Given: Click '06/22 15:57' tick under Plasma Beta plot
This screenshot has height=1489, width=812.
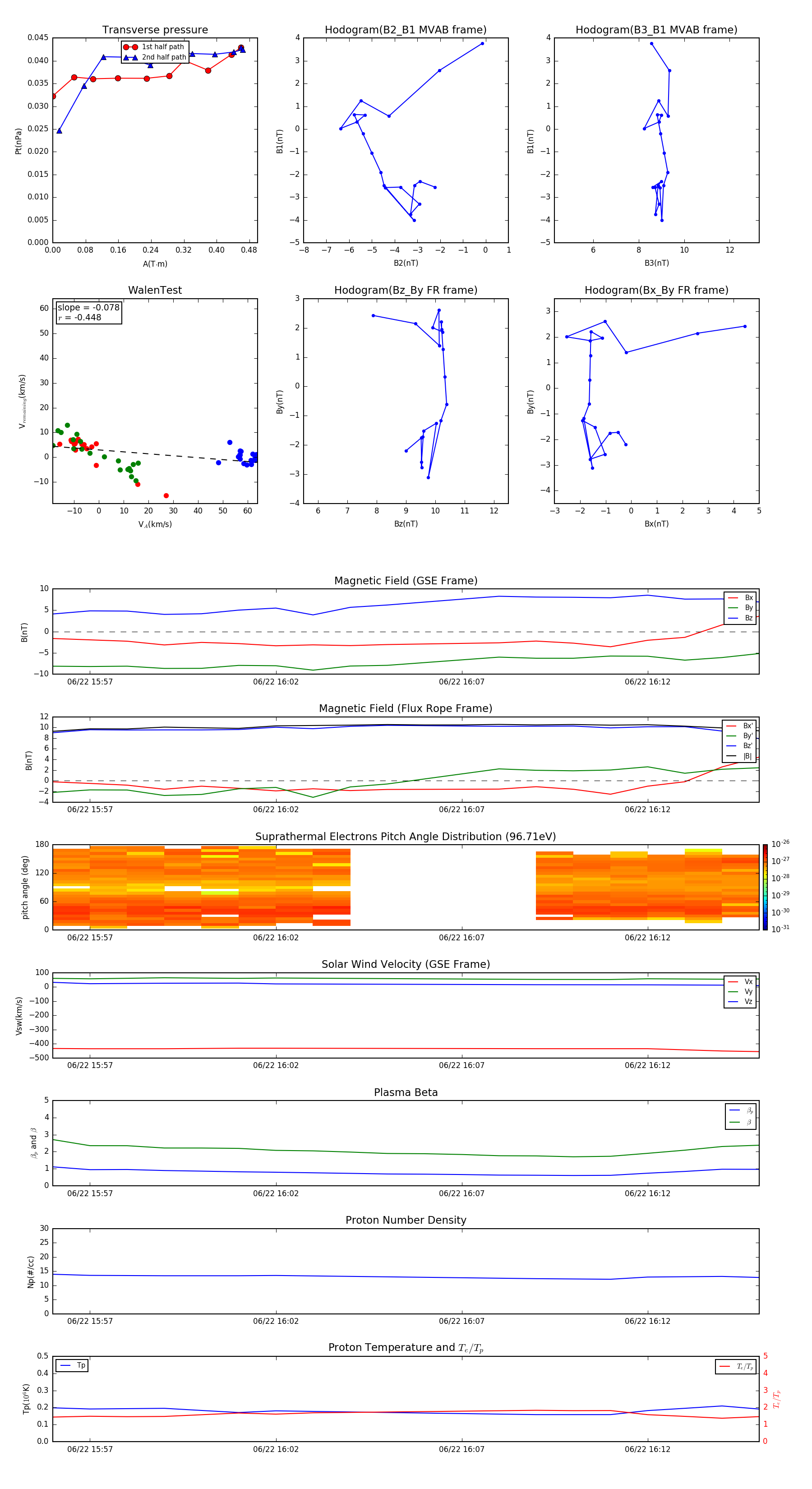Looking at the screenshot, I should [90, 1193].
